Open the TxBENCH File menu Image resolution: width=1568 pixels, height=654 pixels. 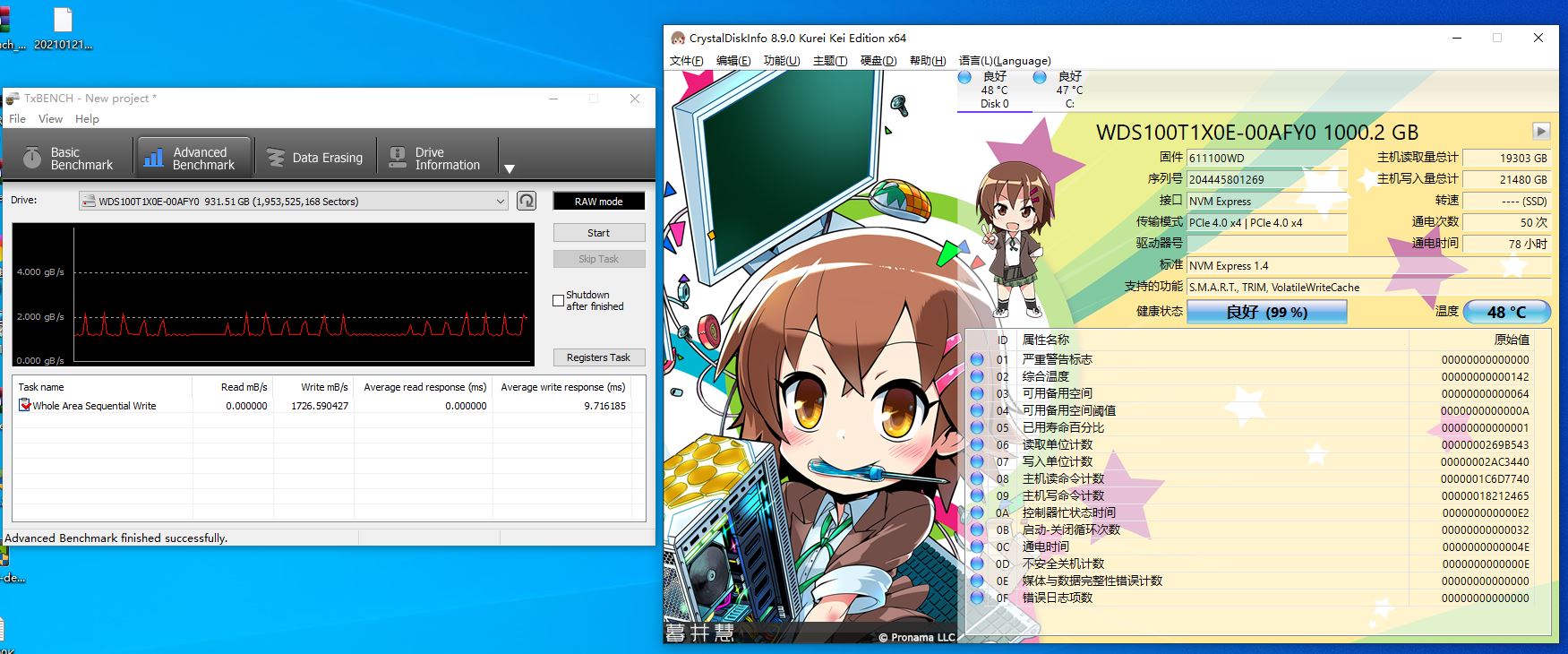click(17, 118)
